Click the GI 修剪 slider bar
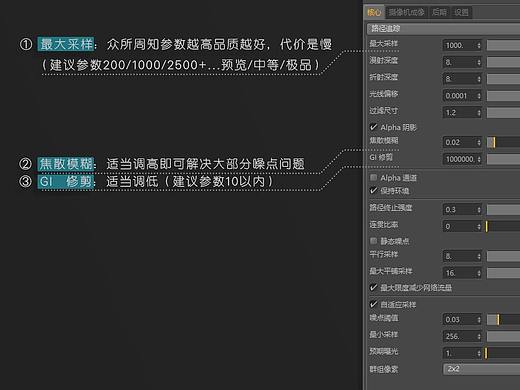Screen dimensions: 520x390 click(503, 159)
